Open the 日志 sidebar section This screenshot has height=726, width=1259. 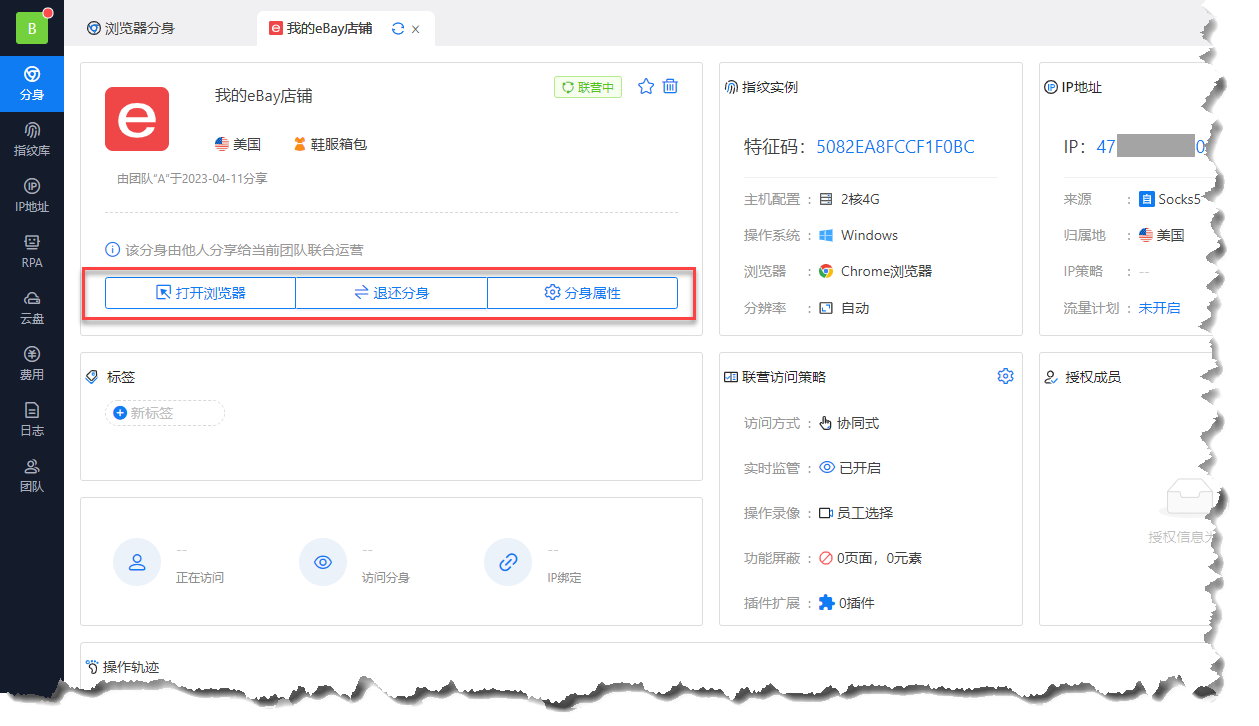tap(32, 420)
